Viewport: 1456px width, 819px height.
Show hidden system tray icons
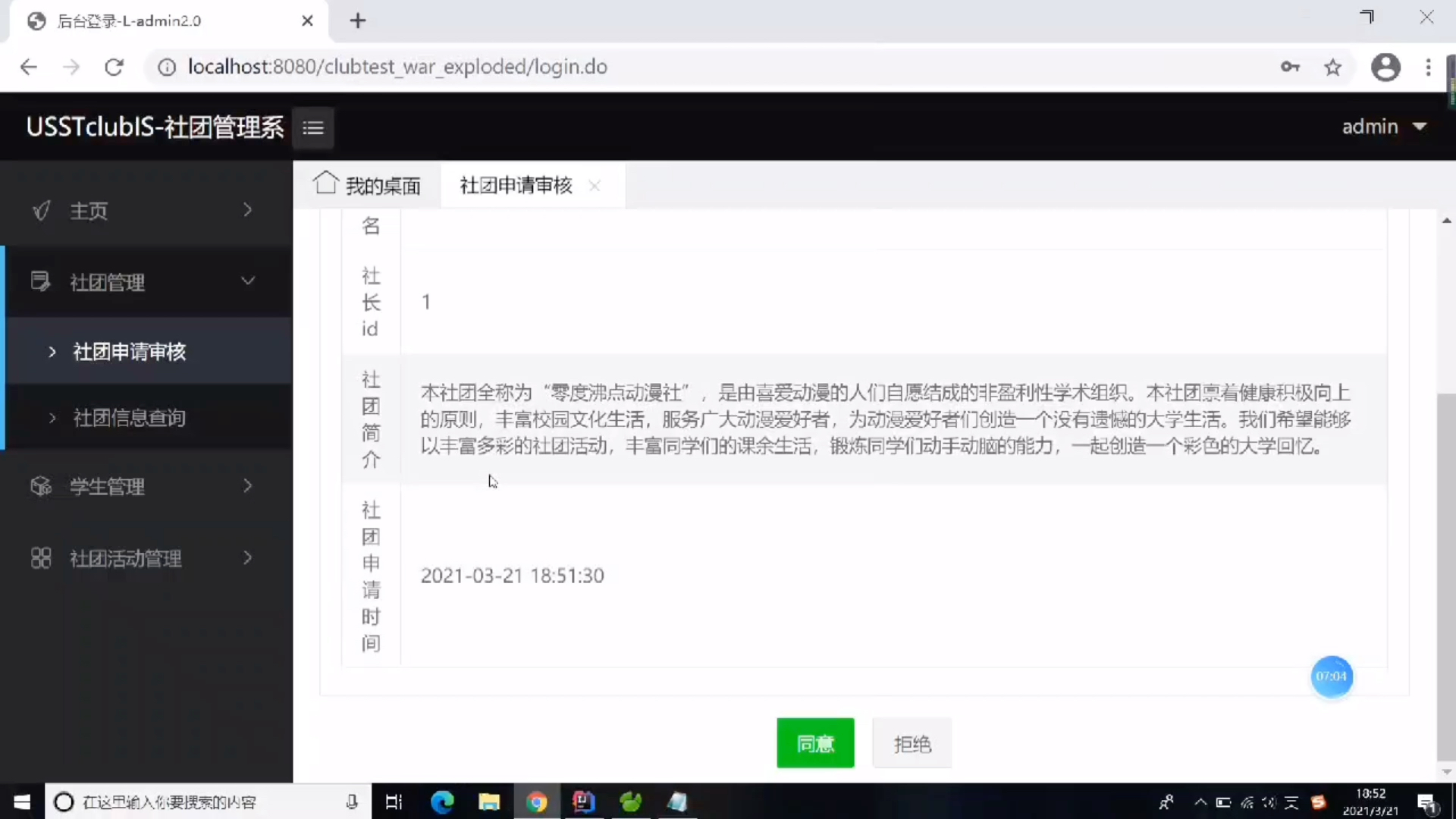click(x=1200, y=802)
